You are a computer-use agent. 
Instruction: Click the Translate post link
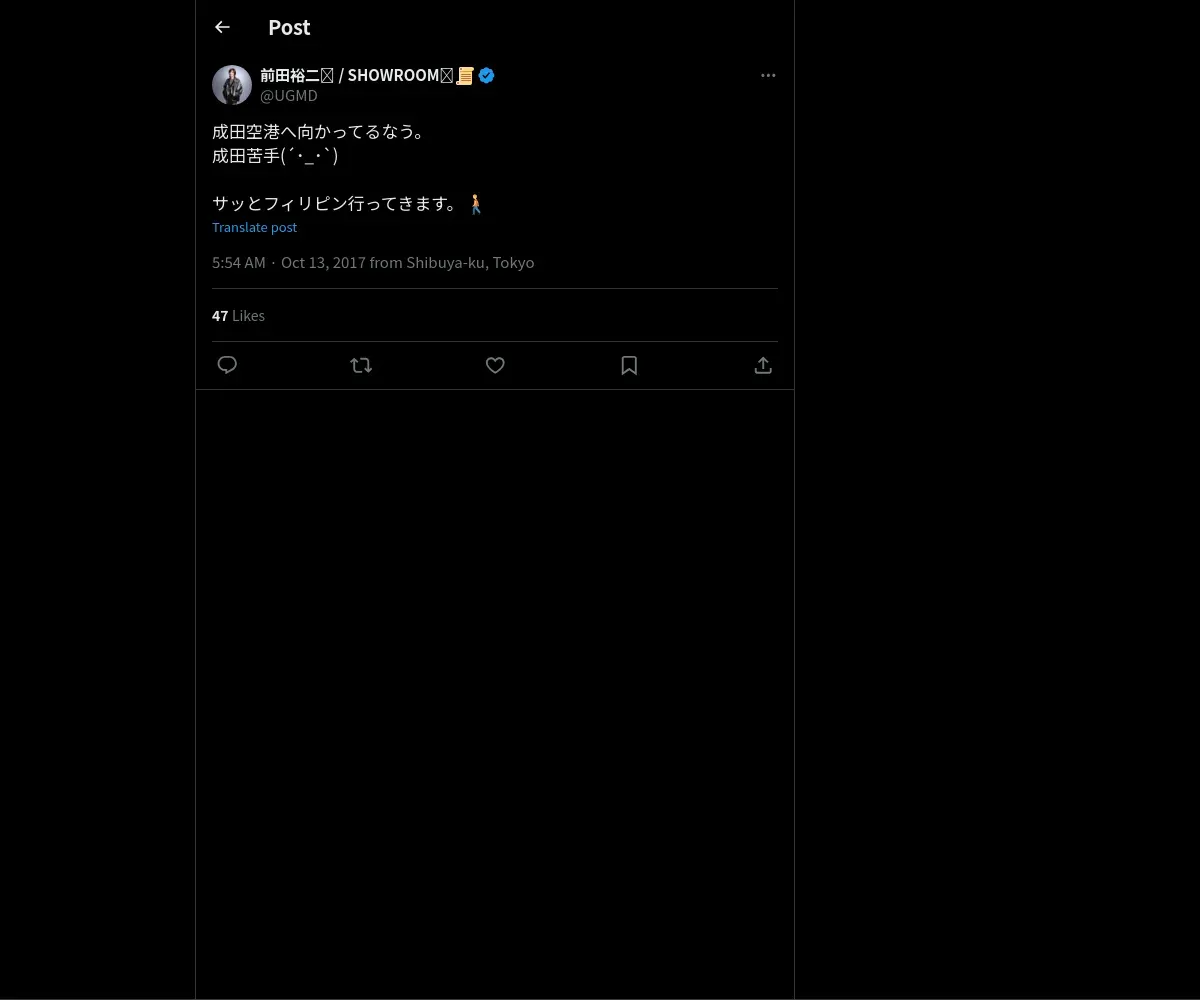[x=254, y=227]
